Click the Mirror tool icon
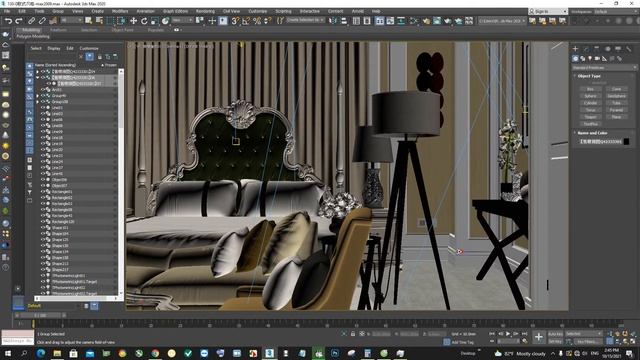 point(333,20)
